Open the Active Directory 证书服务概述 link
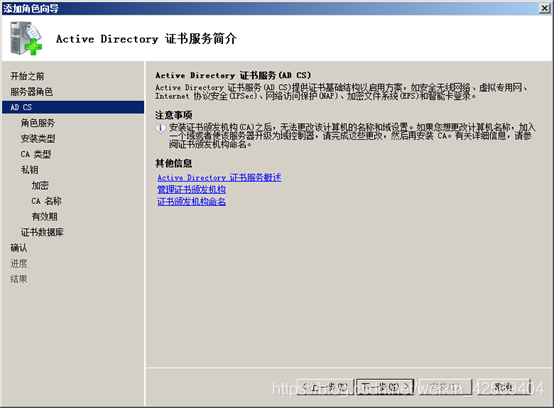 pos(219,177)
